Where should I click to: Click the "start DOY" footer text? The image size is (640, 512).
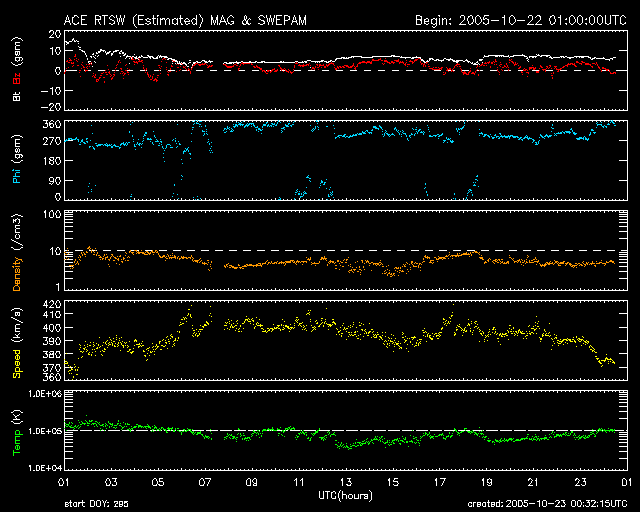click(96, 504)
